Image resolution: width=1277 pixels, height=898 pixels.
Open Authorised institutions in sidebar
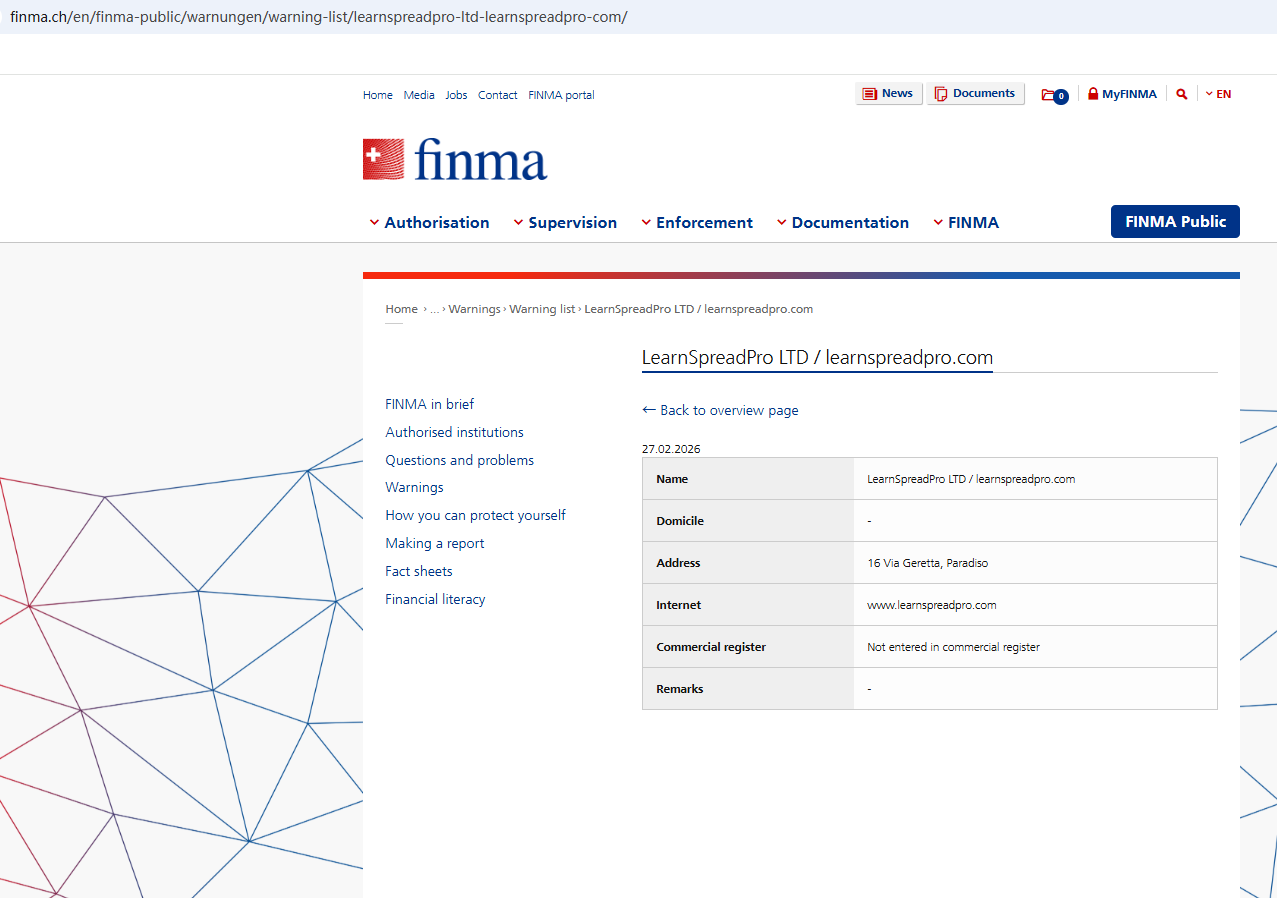454,432
